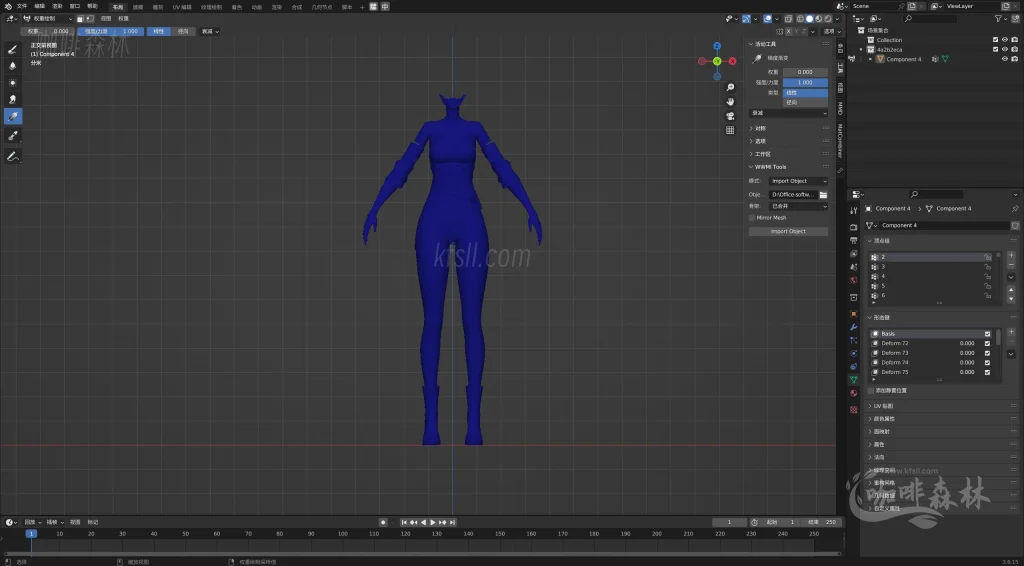Toggle the camera view icon
Viewport: 1024px width, 566px height.
[x=730, y=116]
